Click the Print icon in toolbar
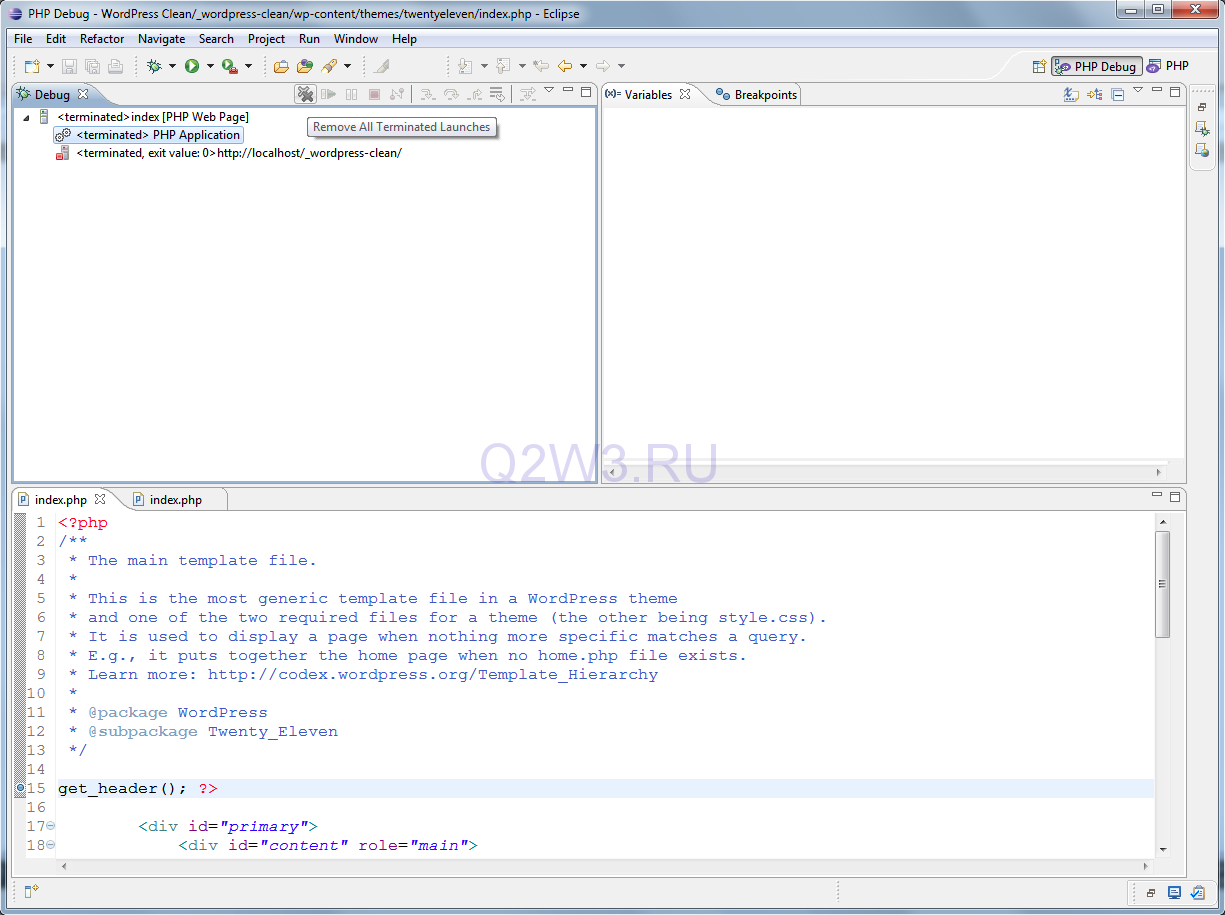Viewport: 1225px width, 915px height. pos(115,66)
